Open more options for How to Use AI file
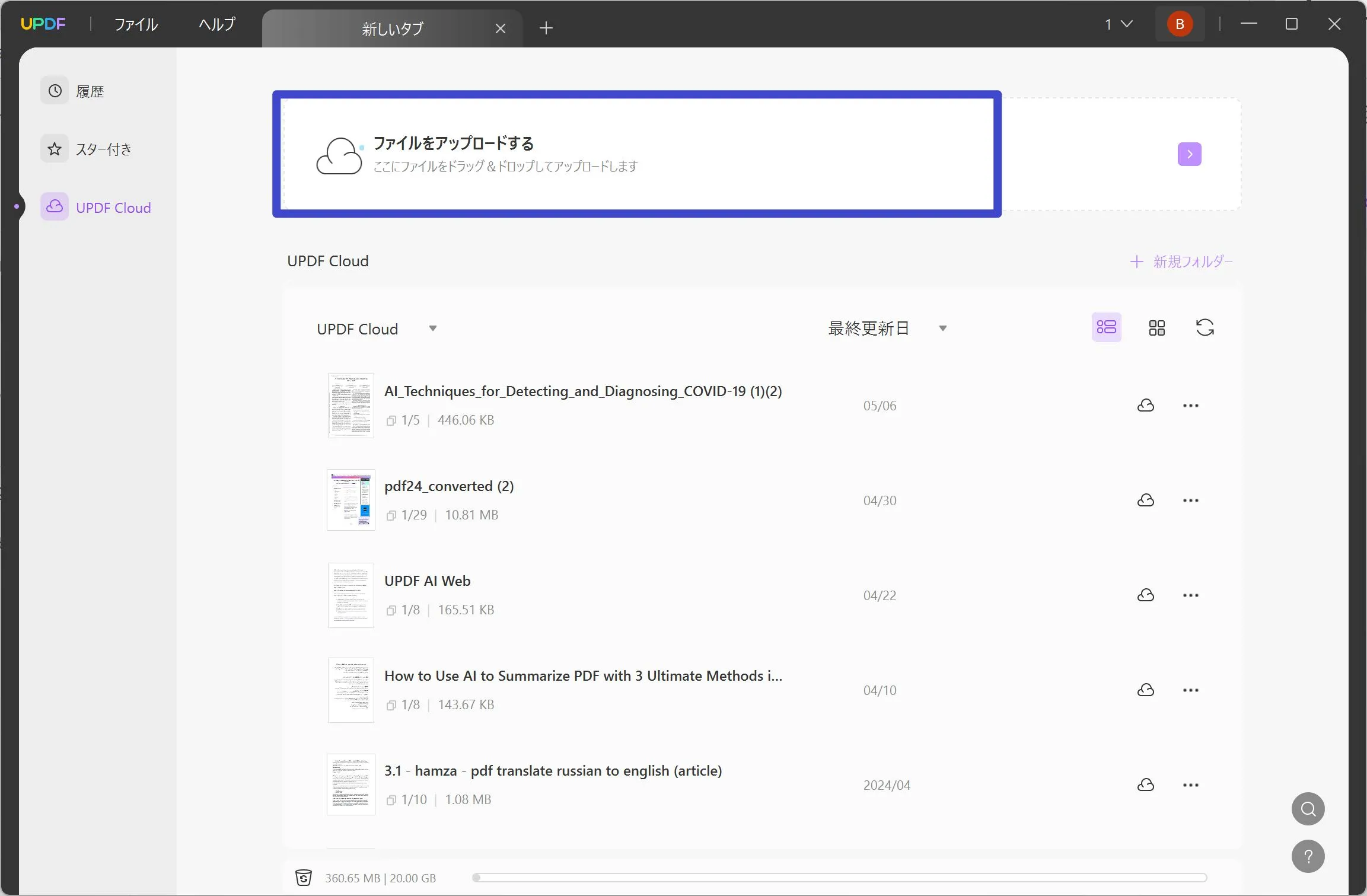This screenshot has width=1367, height=896. (1190, 690)
